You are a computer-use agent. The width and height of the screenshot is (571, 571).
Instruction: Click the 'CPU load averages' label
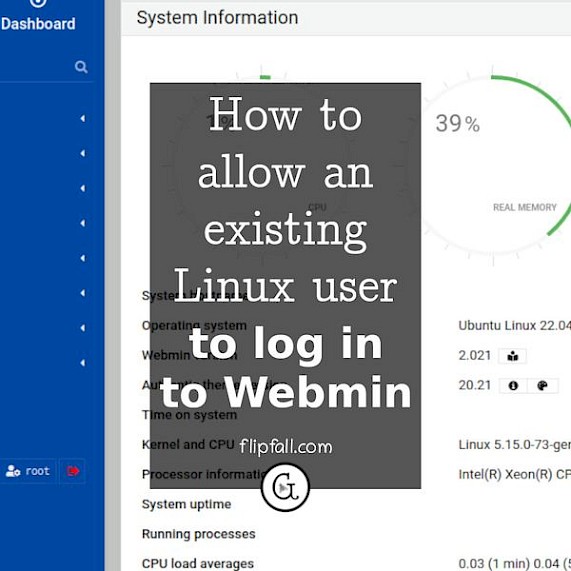coord(198,563)
